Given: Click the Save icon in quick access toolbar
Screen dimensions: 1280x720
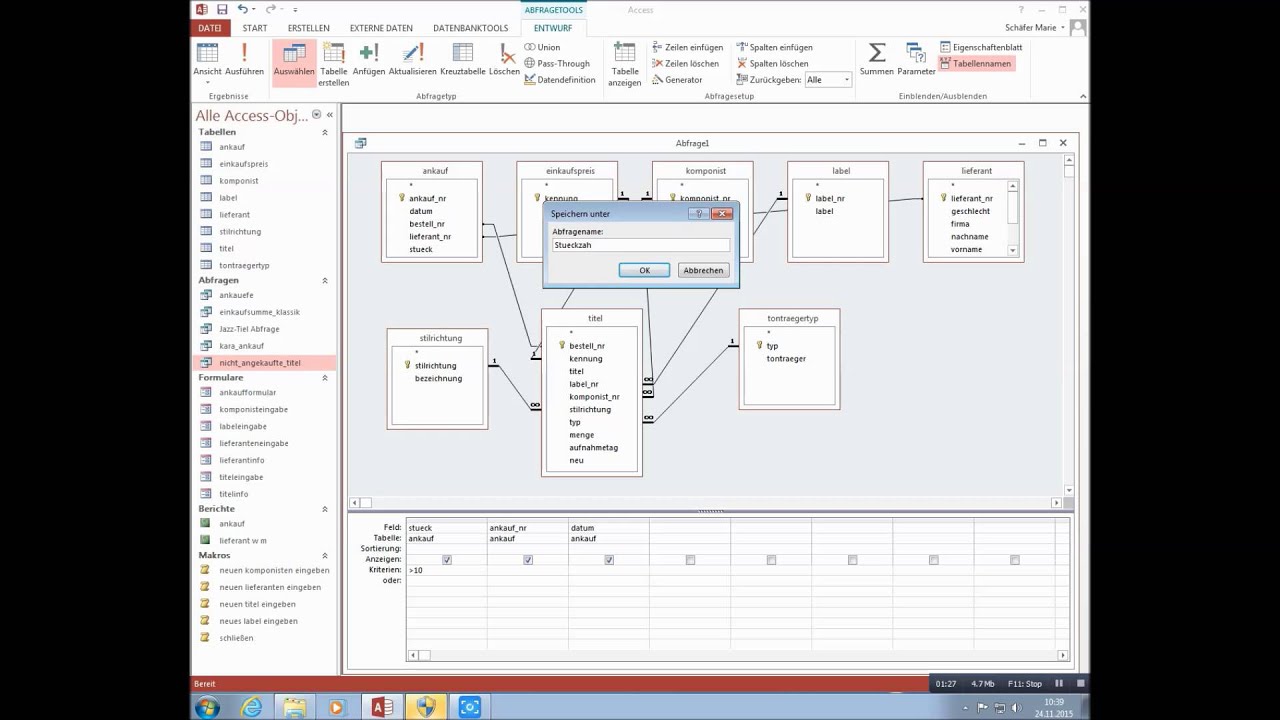Looking at the screenshot, I should tap(222, 9).
